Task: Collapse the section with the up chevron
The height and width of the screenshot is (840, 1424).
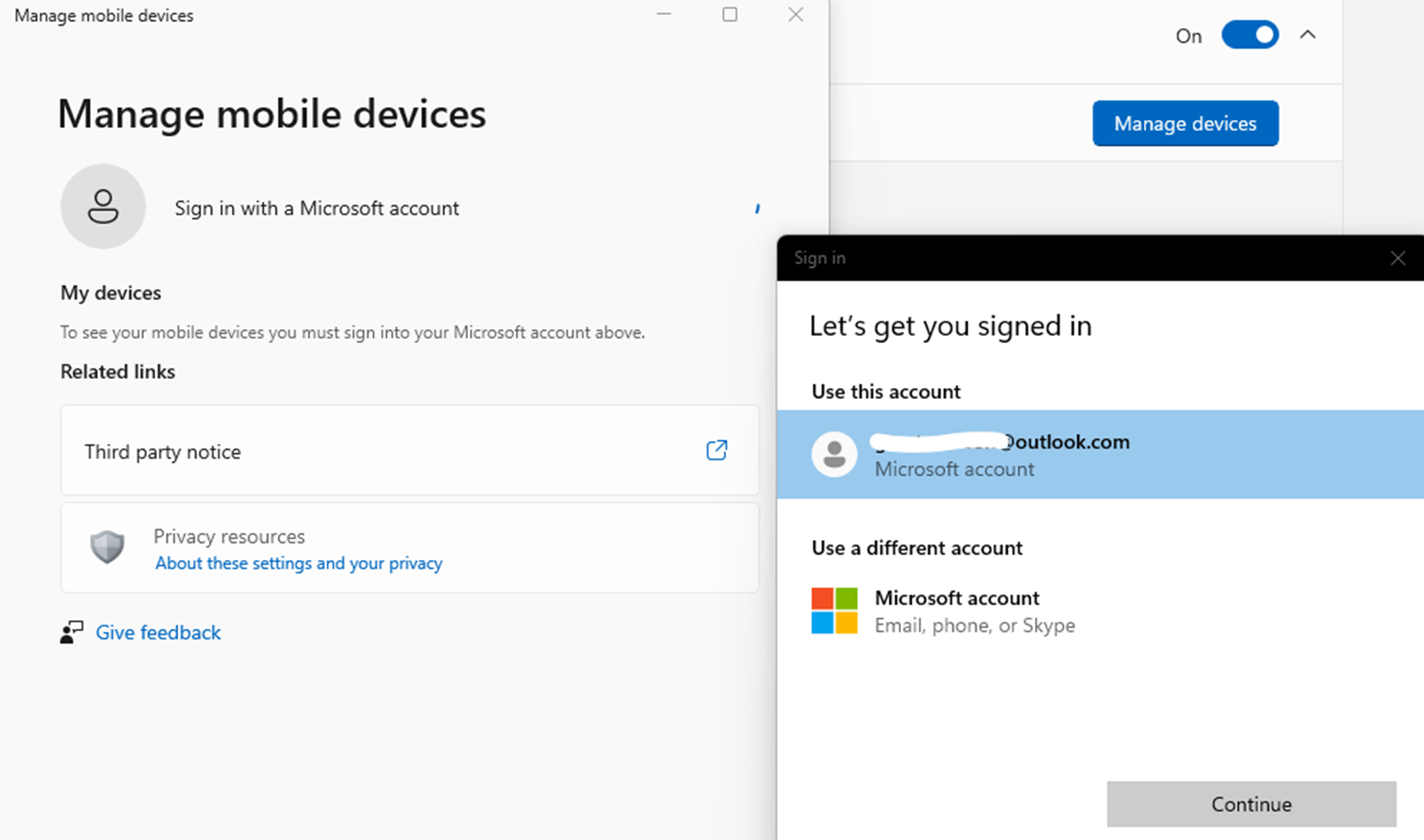Action: (1308, 35)
